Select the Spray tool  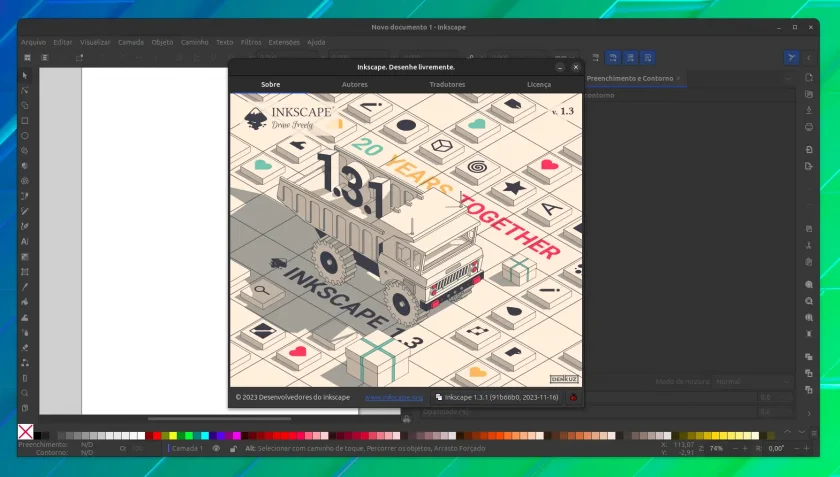point(25,332)
